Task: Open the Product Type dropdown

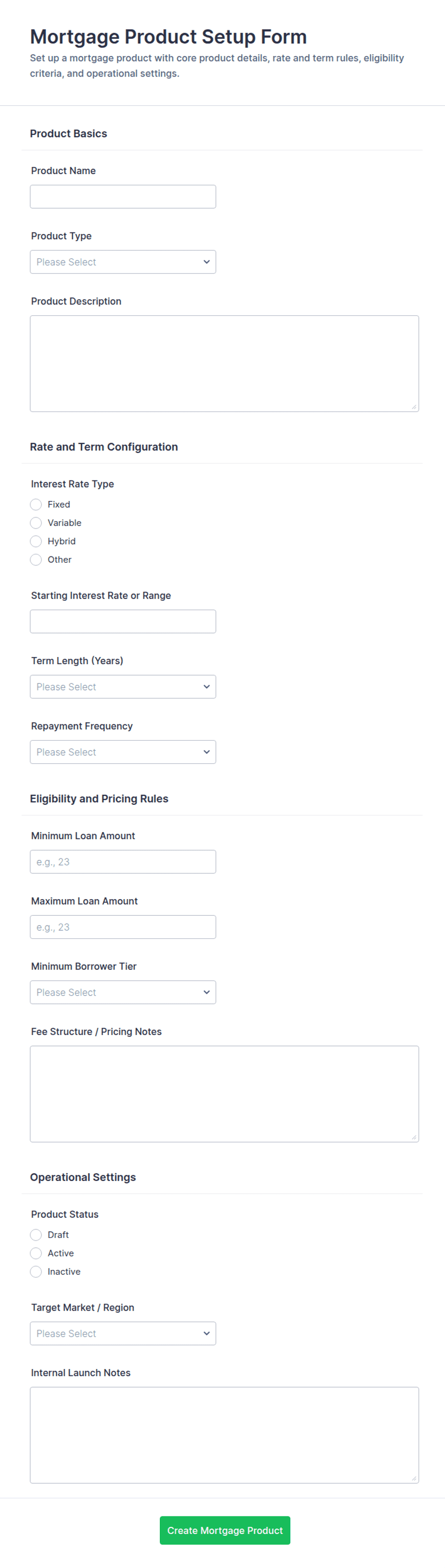Action: 123,262
